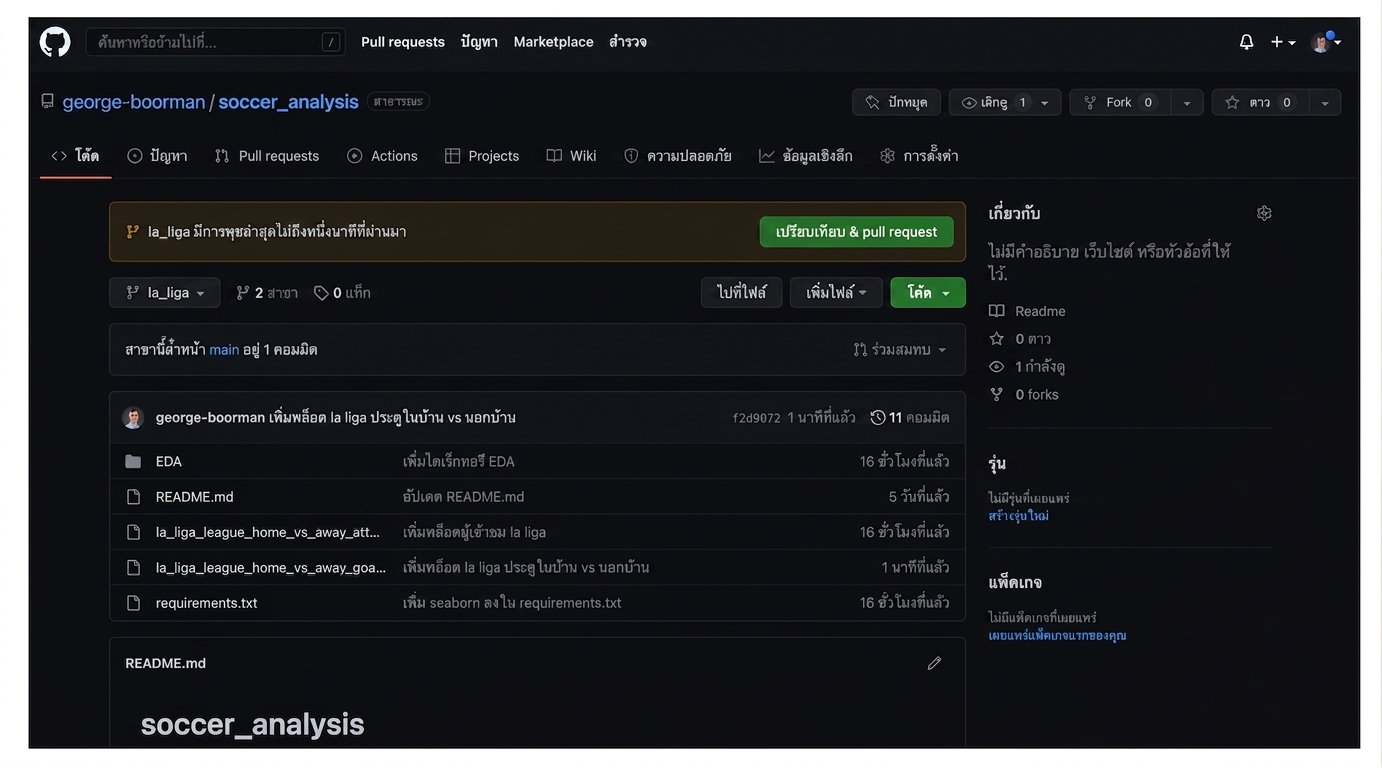
Task: Open เกี่ยวกับ settings gear icon
Action: (x=1264, y=213)
